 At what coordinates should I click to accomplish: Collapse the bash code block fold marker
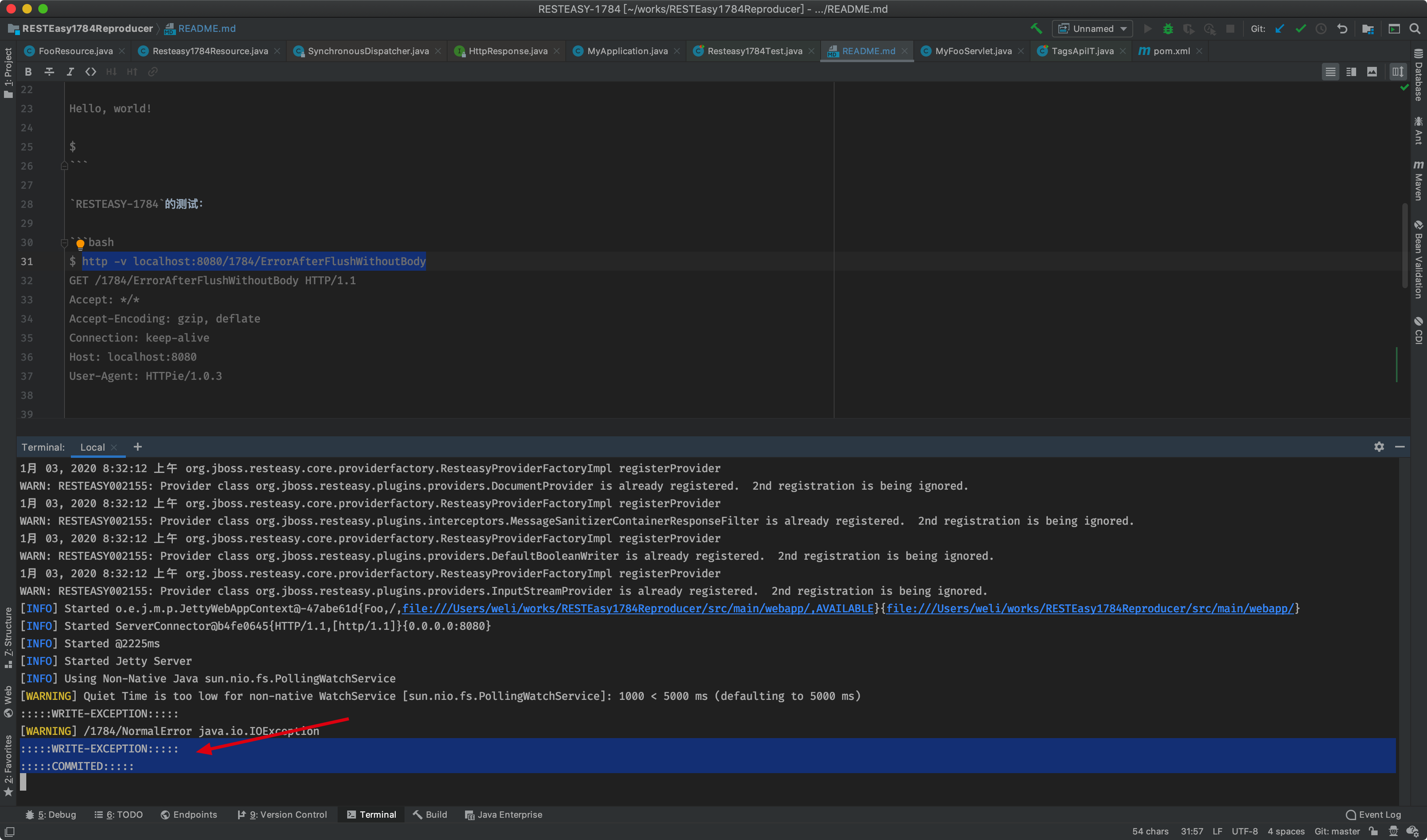(64, 243)
